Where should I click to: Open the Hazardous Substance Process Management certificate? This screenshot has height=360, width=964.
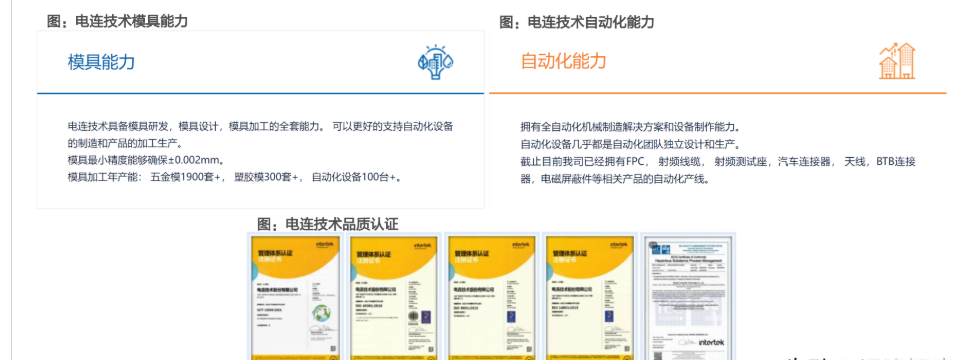(688, 297)
